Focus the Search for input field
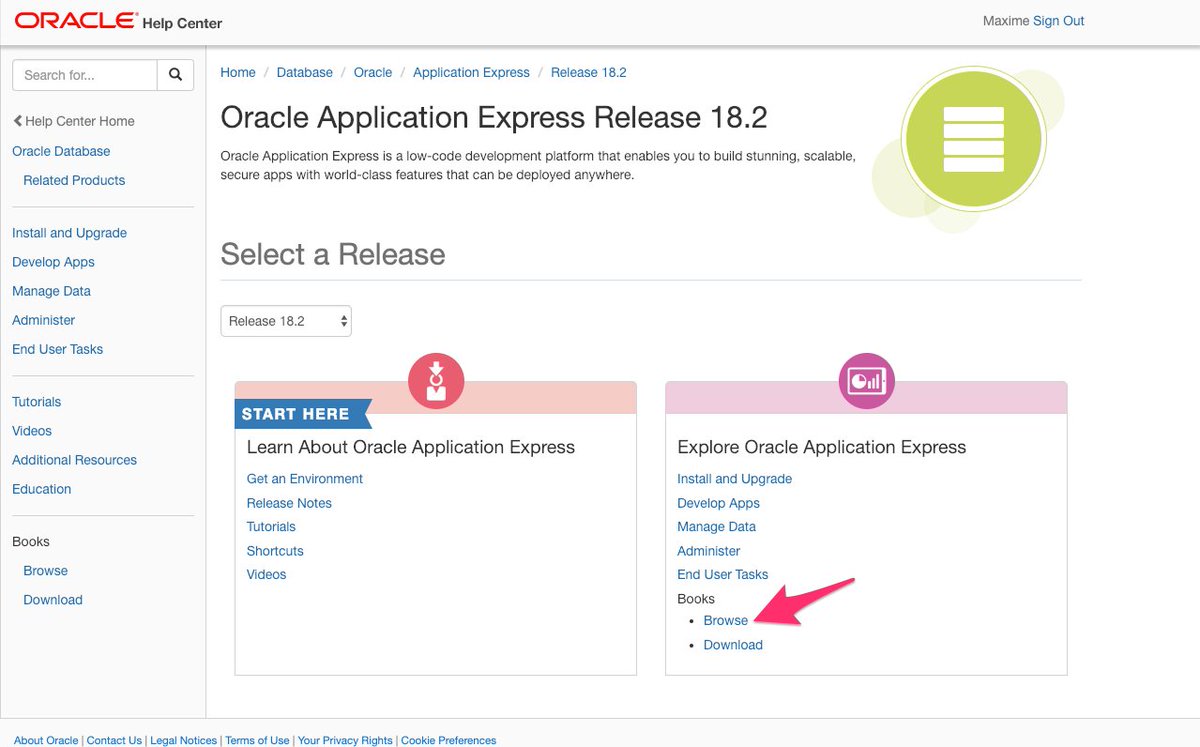The height and width of the screenshot is (747, 1200). pyautogui.click(x=85, y=75)
